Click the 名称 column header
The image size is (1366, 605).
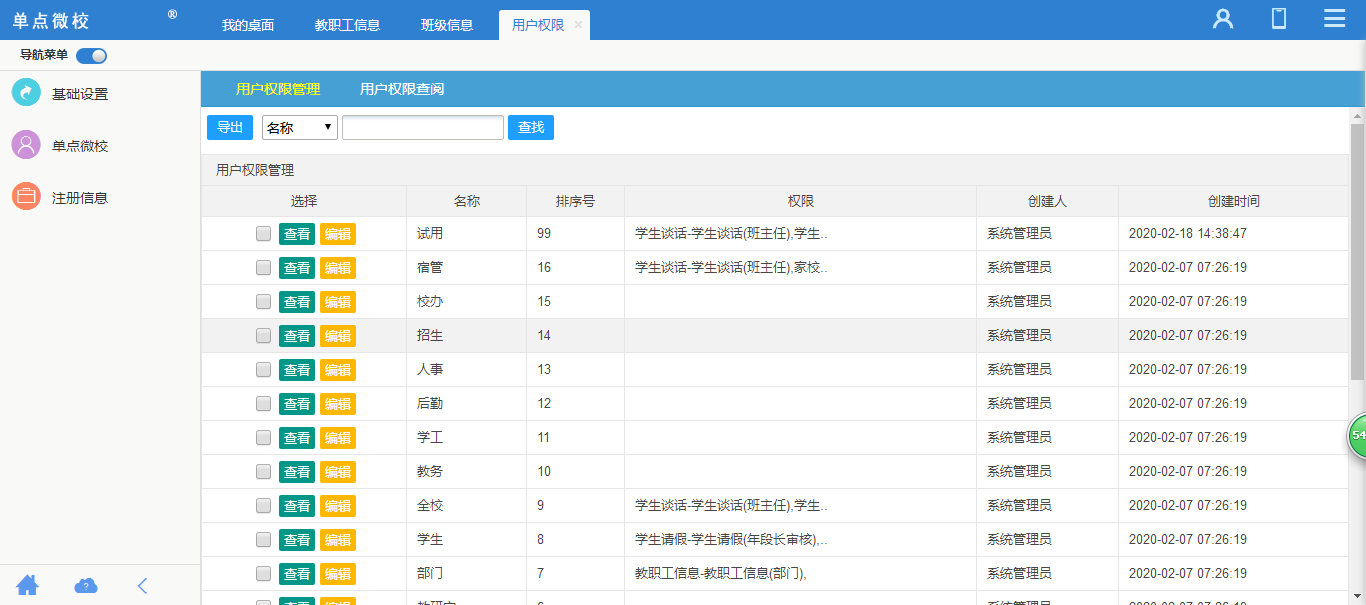coord(466,201)
